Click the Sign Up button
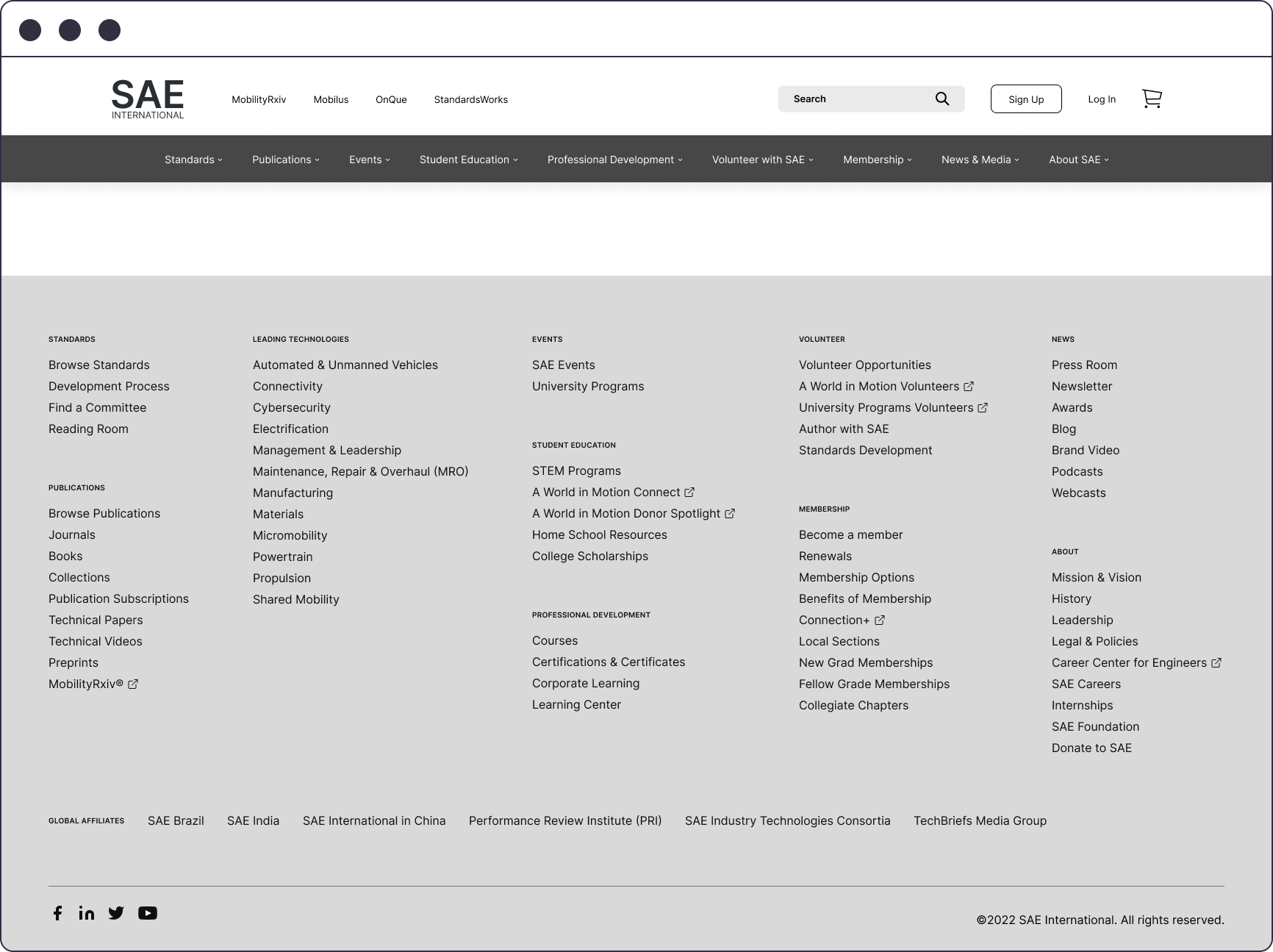Image resolution: width=1273 pixels, height=952 pixels. [1026, 99]
